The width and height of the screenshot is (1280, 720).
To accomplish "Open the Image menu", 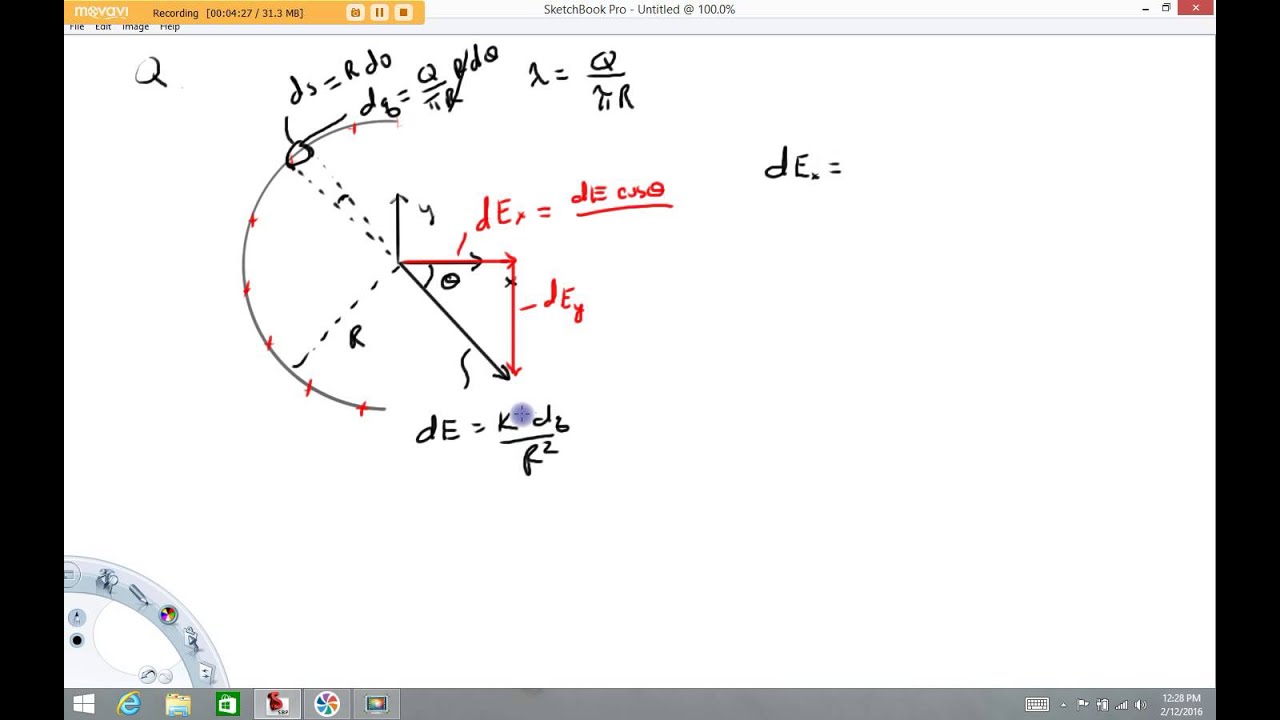I will coord(135,27).
